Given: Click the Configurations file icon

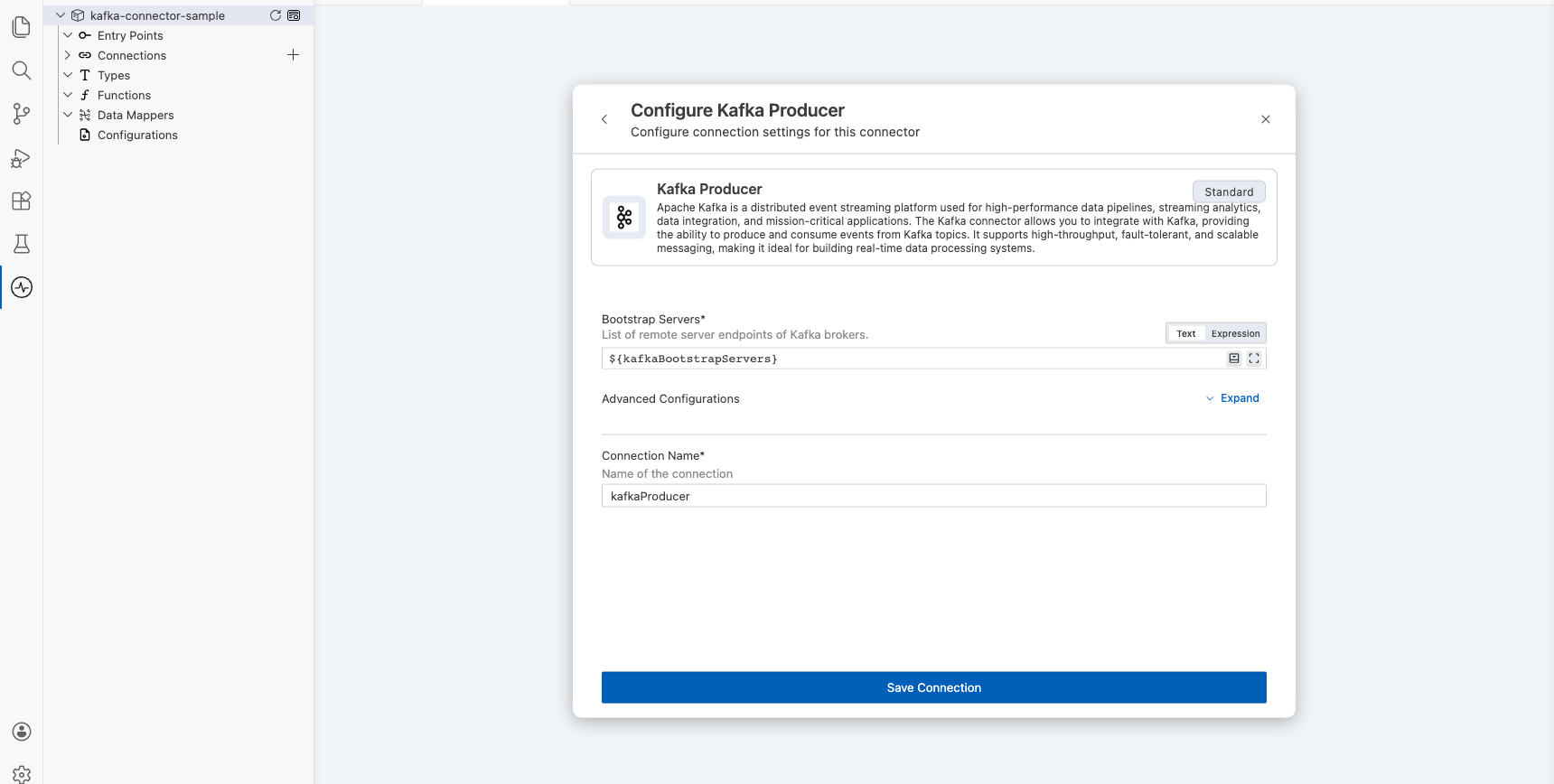Looking at the screenshot, I should (85, 135).
